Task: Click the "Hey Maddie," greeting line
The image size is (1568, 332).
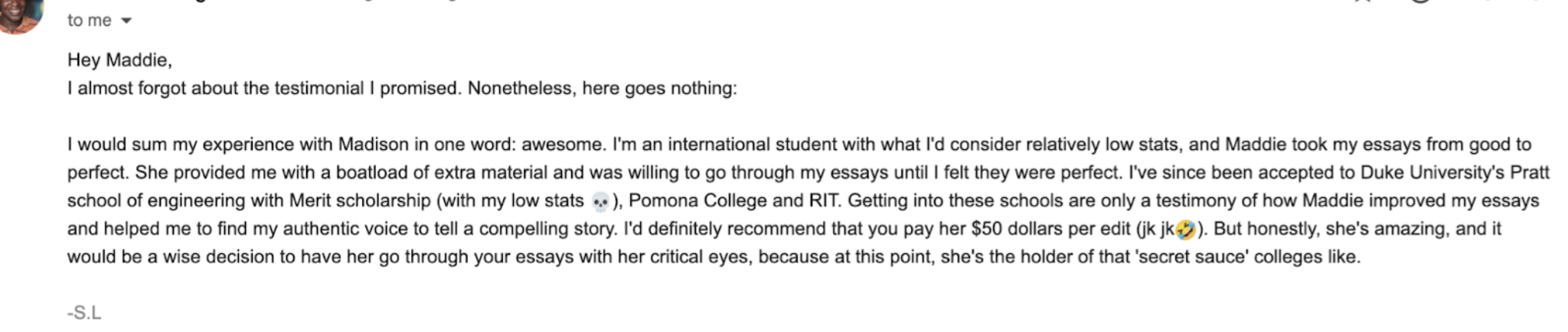Action: click(x=119, y=60)
